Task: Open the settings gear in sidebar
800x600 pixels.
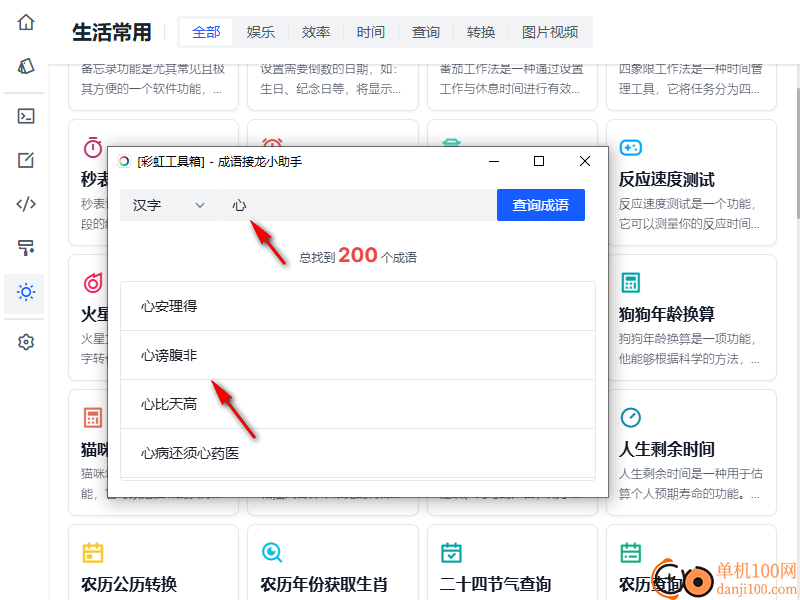Action: tap(26, 342)
